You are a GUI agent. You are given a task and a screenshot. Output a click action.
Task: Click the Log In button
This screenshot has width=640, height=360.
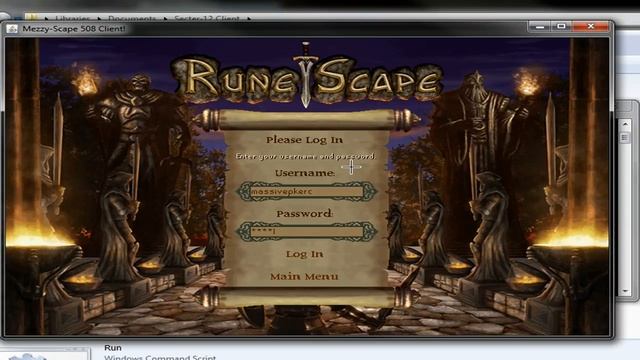coord(304,254)
